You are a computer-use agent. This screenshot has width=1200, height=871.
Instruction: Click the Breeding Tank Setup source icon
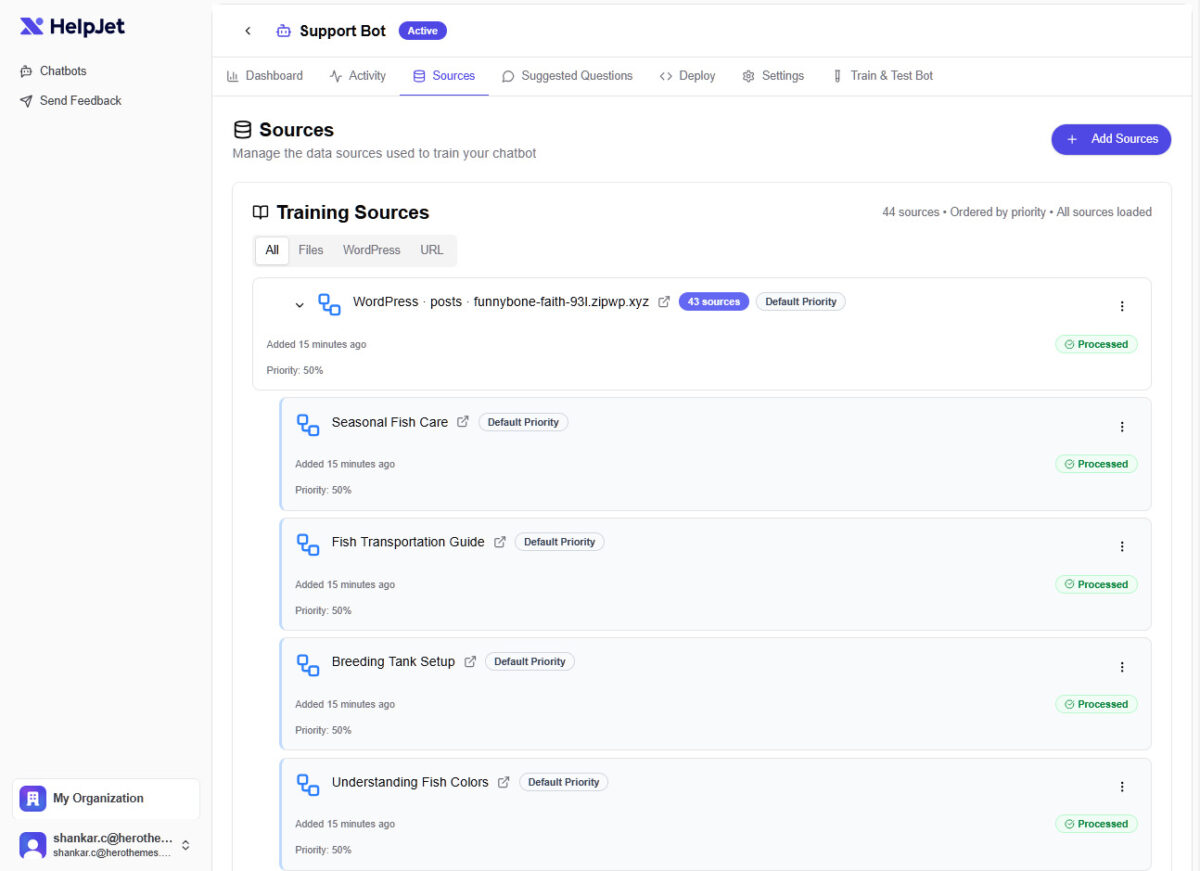pyautogui.click(x=308, y=664)
